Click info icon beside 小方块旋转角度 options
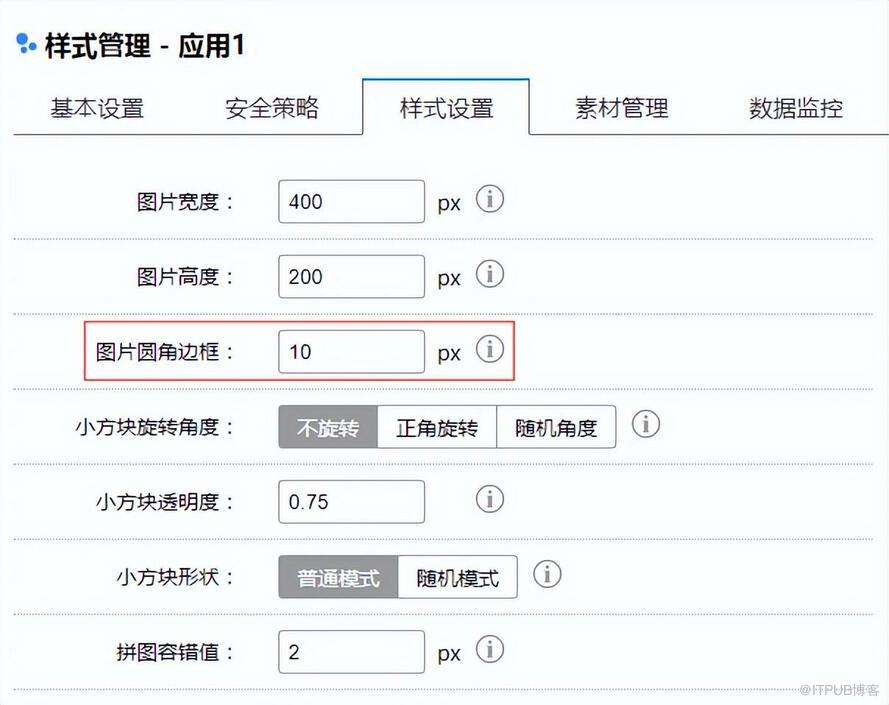 [x=646, y=424]
